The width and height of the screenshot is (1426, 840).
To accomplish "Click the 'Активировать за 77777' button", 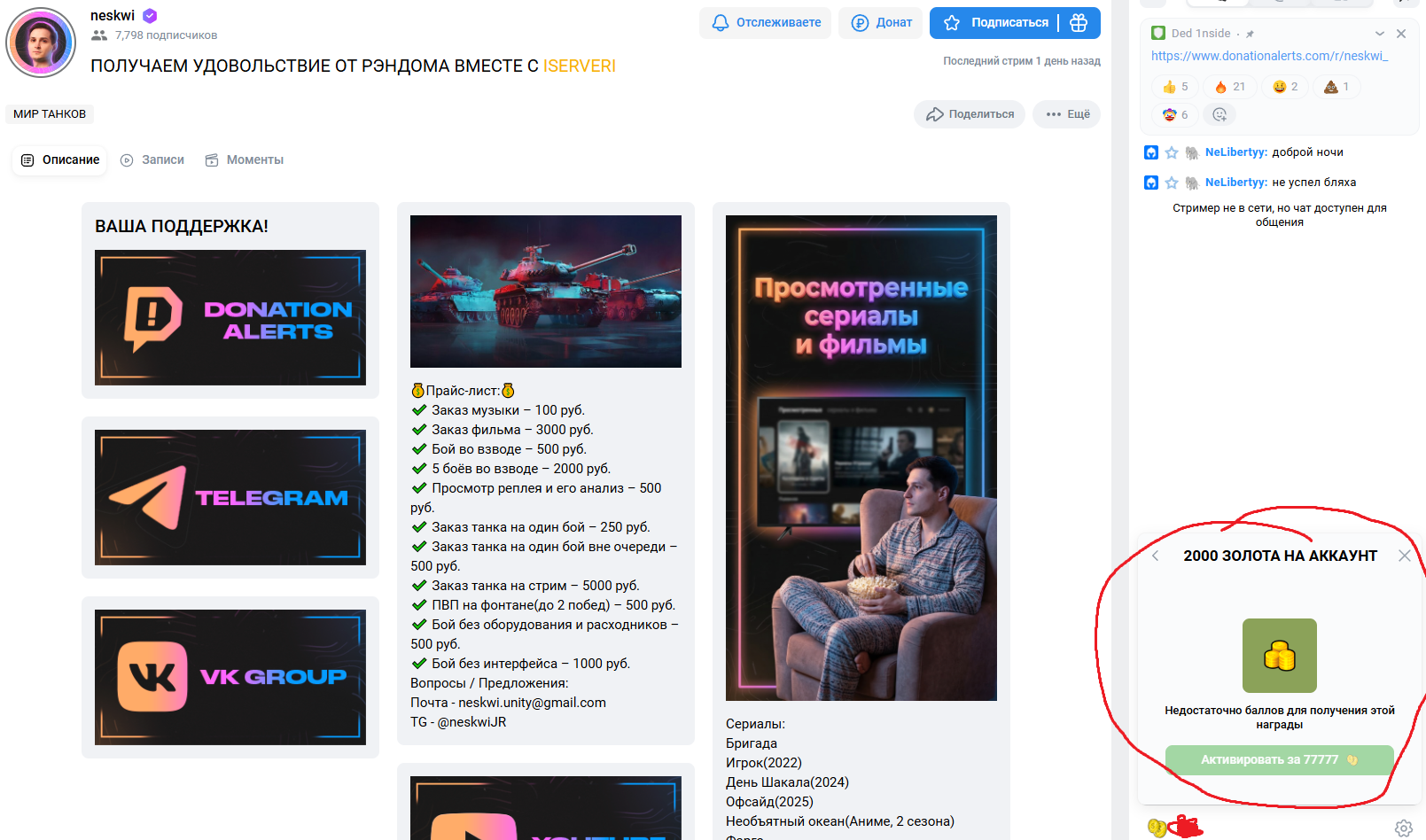I will coord(1280,760).
